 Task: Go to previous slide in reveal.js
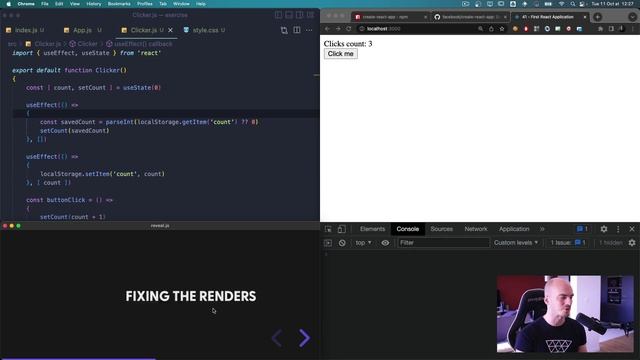click(x=277, y=338)
